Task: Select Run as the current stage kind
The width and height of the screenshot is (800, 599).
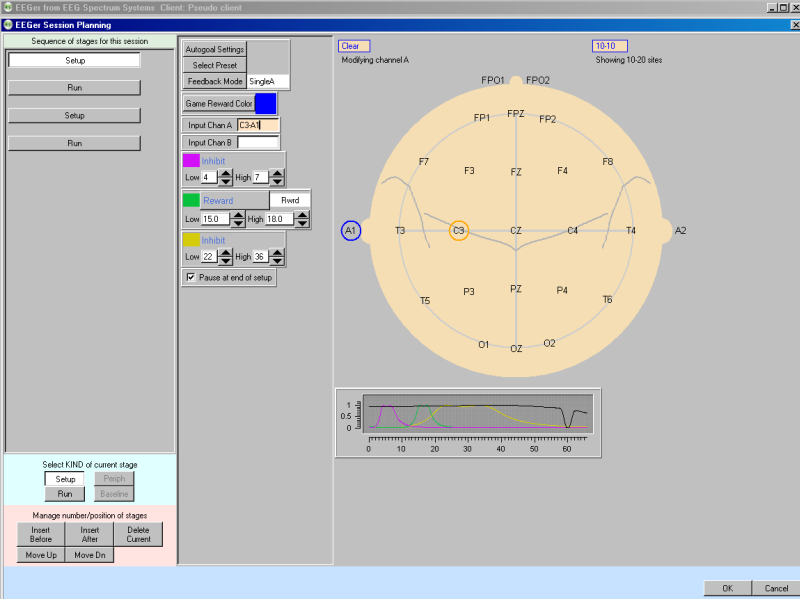Action: (65, 494)
